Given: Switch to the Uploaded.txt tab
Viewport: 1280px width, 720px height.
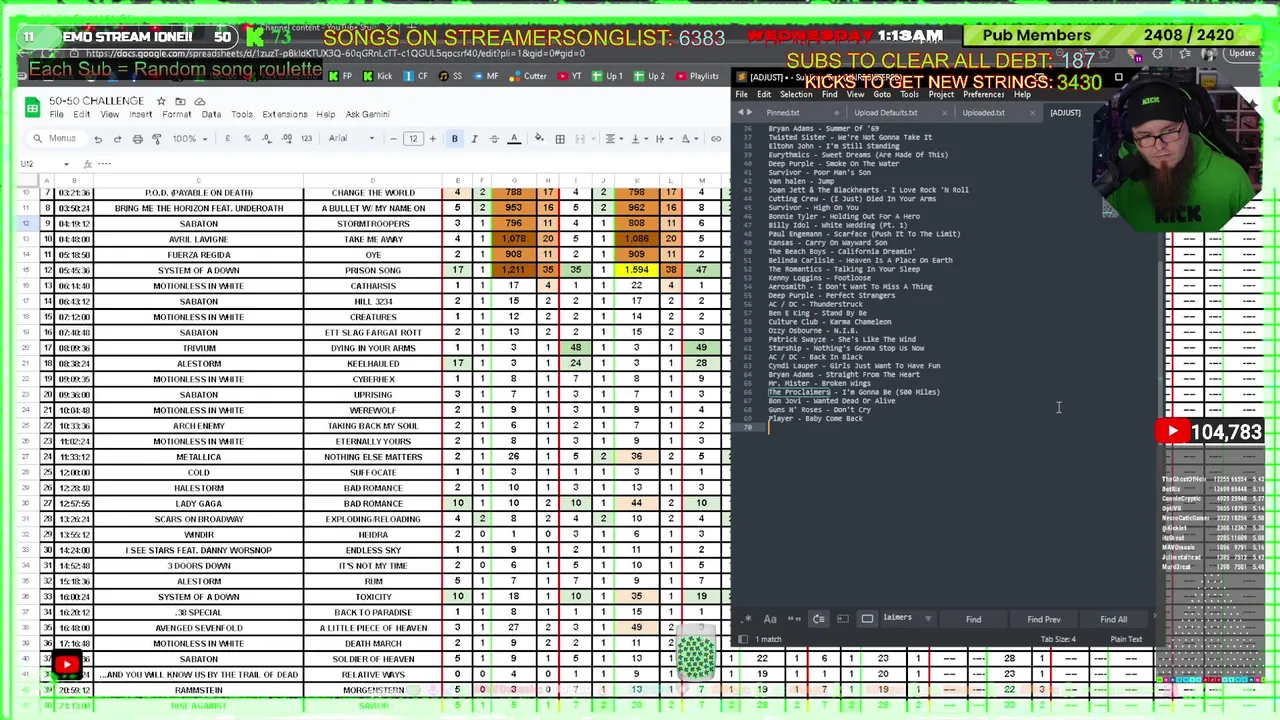Looking at the screenshot, I should click(x=983, y=113).
